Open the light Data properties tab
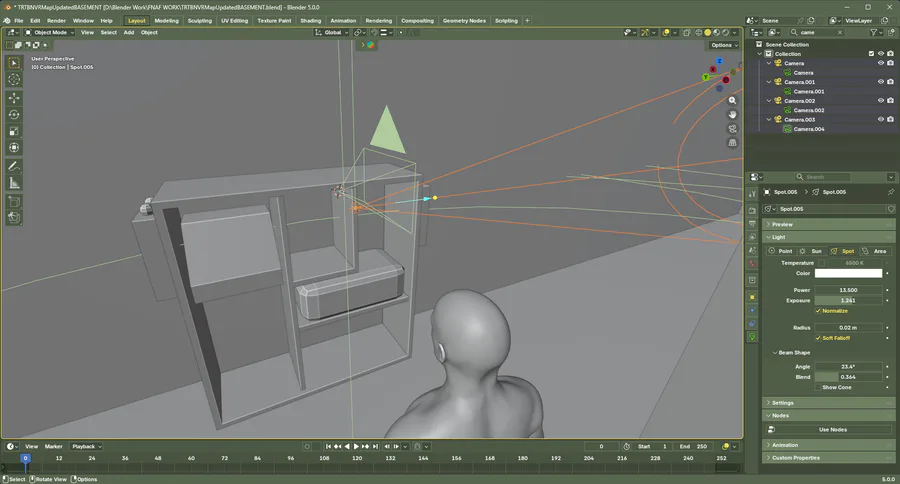 click(x=752, y=337)
